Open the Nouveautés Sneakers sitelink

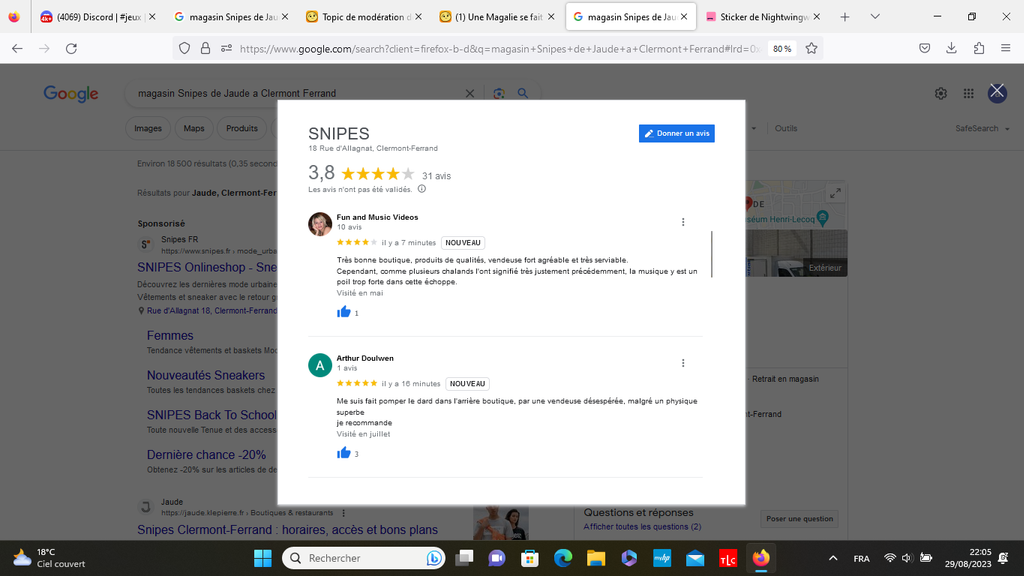(x=206, y=376)
